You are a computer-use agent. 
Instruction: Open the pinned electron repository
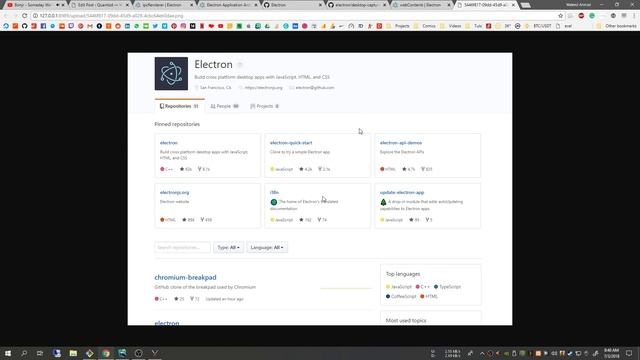click(x=169, y=143)
